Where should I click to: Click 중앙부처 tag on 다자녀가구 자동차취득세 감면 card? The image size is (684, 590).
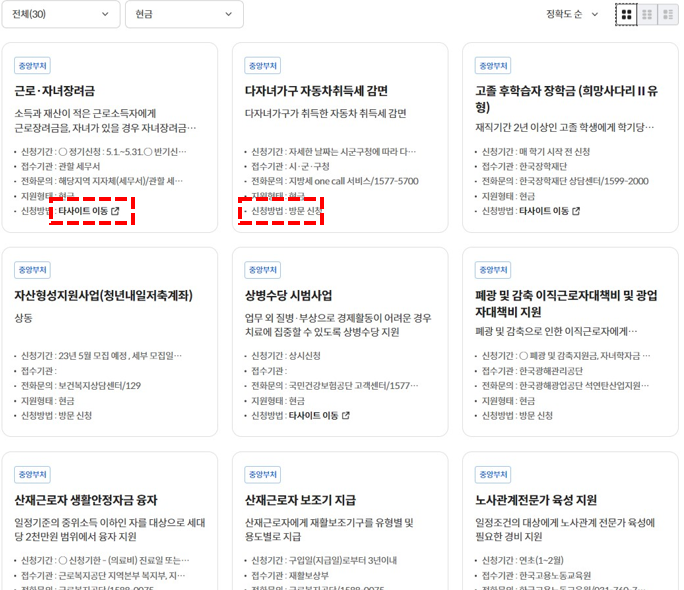263,66
